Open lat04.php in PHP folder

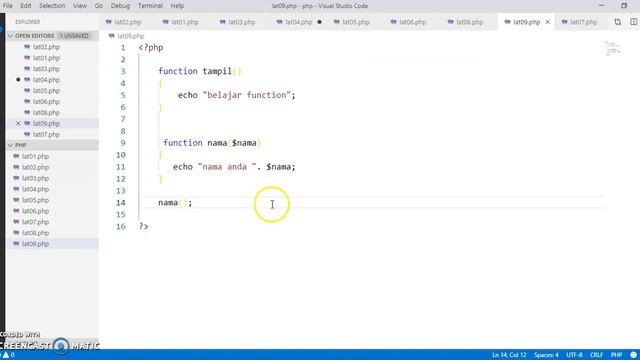tap(36, 189)
